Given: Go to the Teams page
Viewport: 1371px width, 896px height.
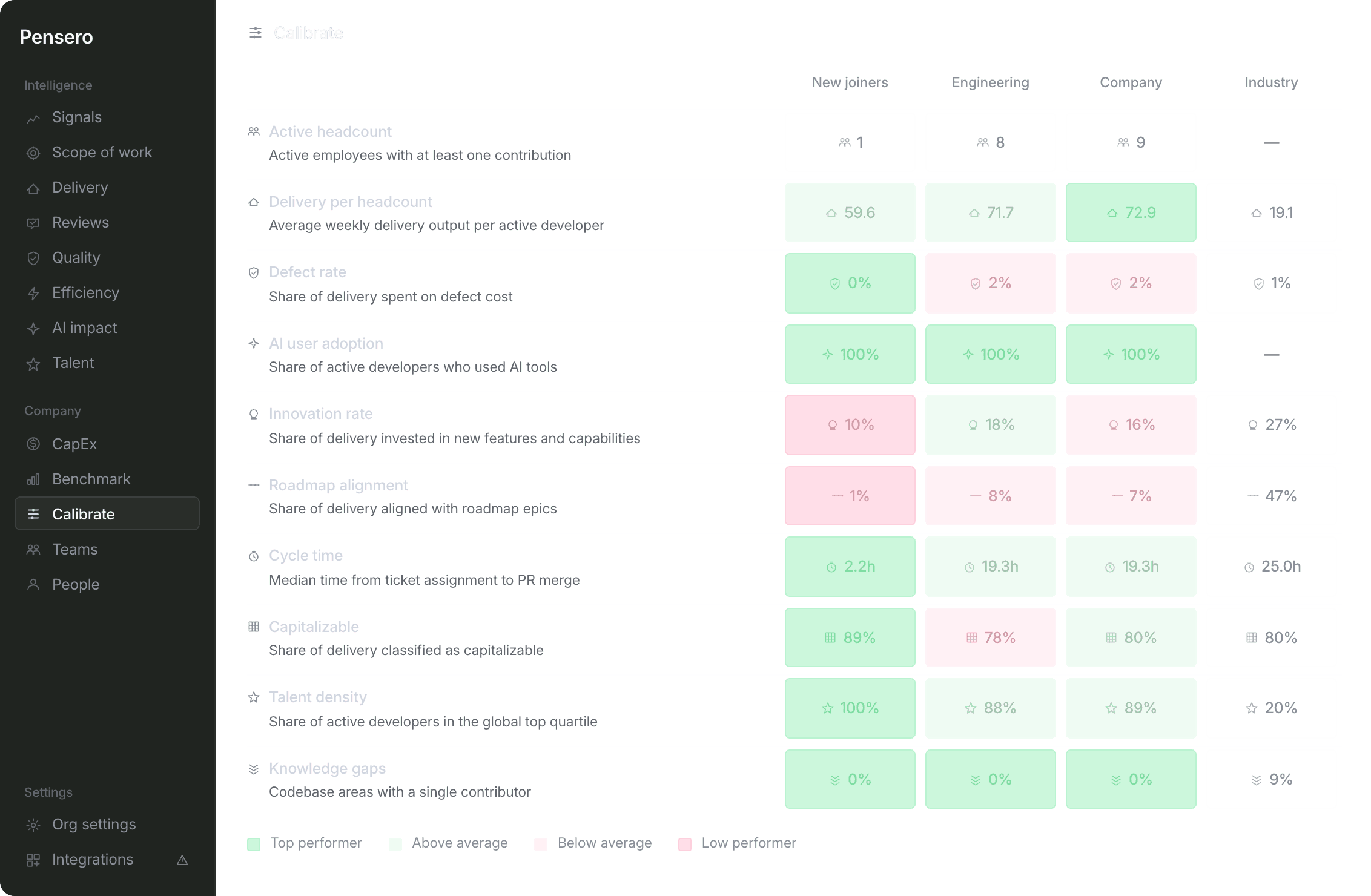Looking at the screenshot, I should pyautogui.click(x=107, y=550).
